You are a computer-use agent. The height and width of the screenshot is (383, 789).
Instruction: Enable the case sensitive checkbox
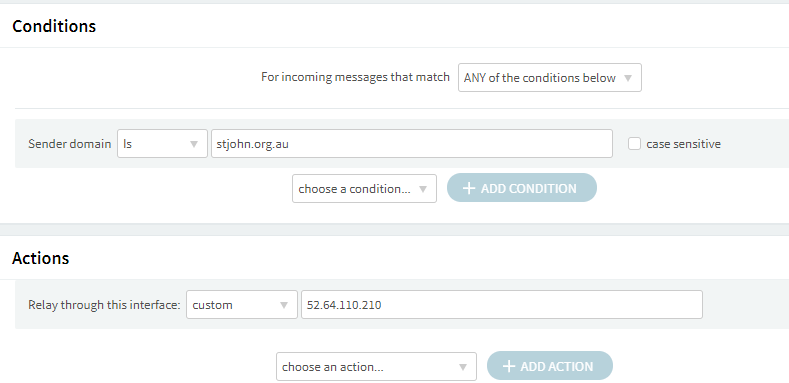tap(634, 144)
